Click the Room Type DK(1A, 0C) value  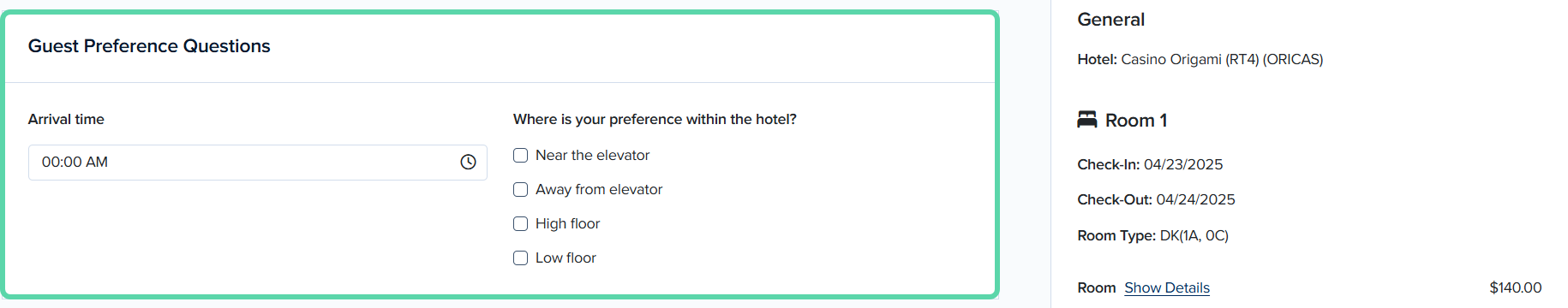click(x=1194, y=235)
